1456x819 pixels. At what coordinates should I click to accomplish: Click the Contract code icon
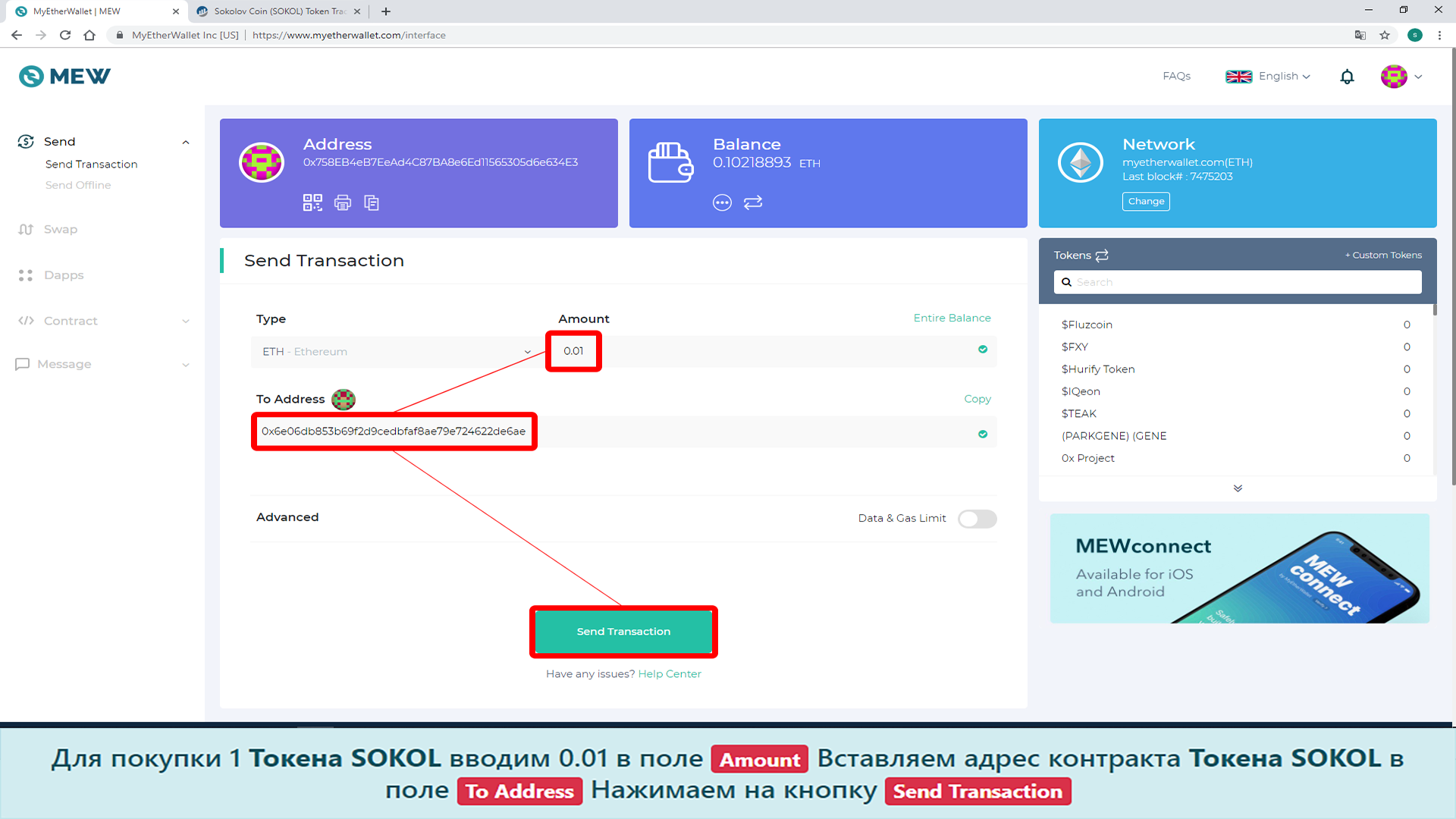(26, 321)
